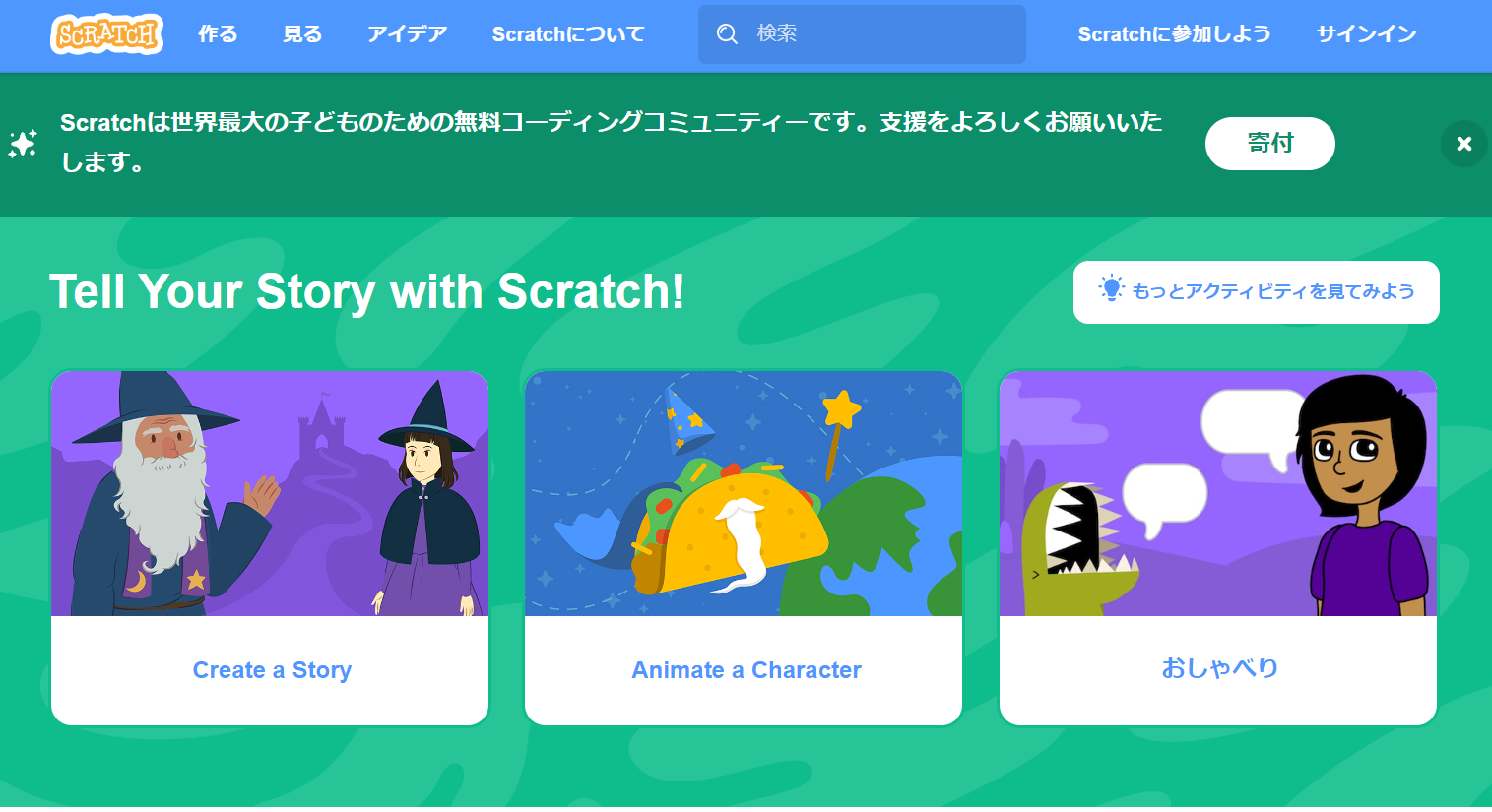Image resolution: width=1492 pixels, height=812 pixels.
Task: Open the dinosaur おしゃべり thumbnail image
Action: [1218, 494]
